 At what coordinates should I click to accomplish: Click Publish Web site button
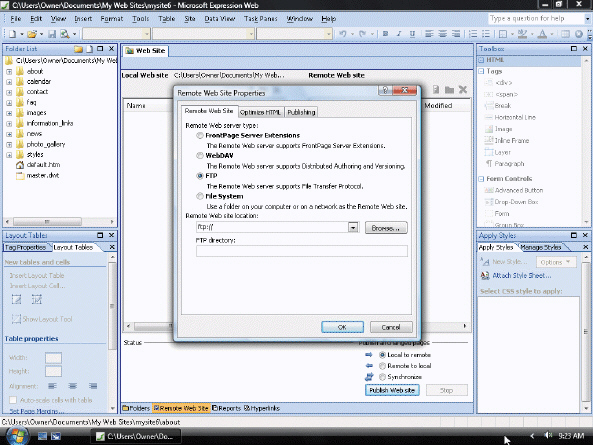coord(392,390)
